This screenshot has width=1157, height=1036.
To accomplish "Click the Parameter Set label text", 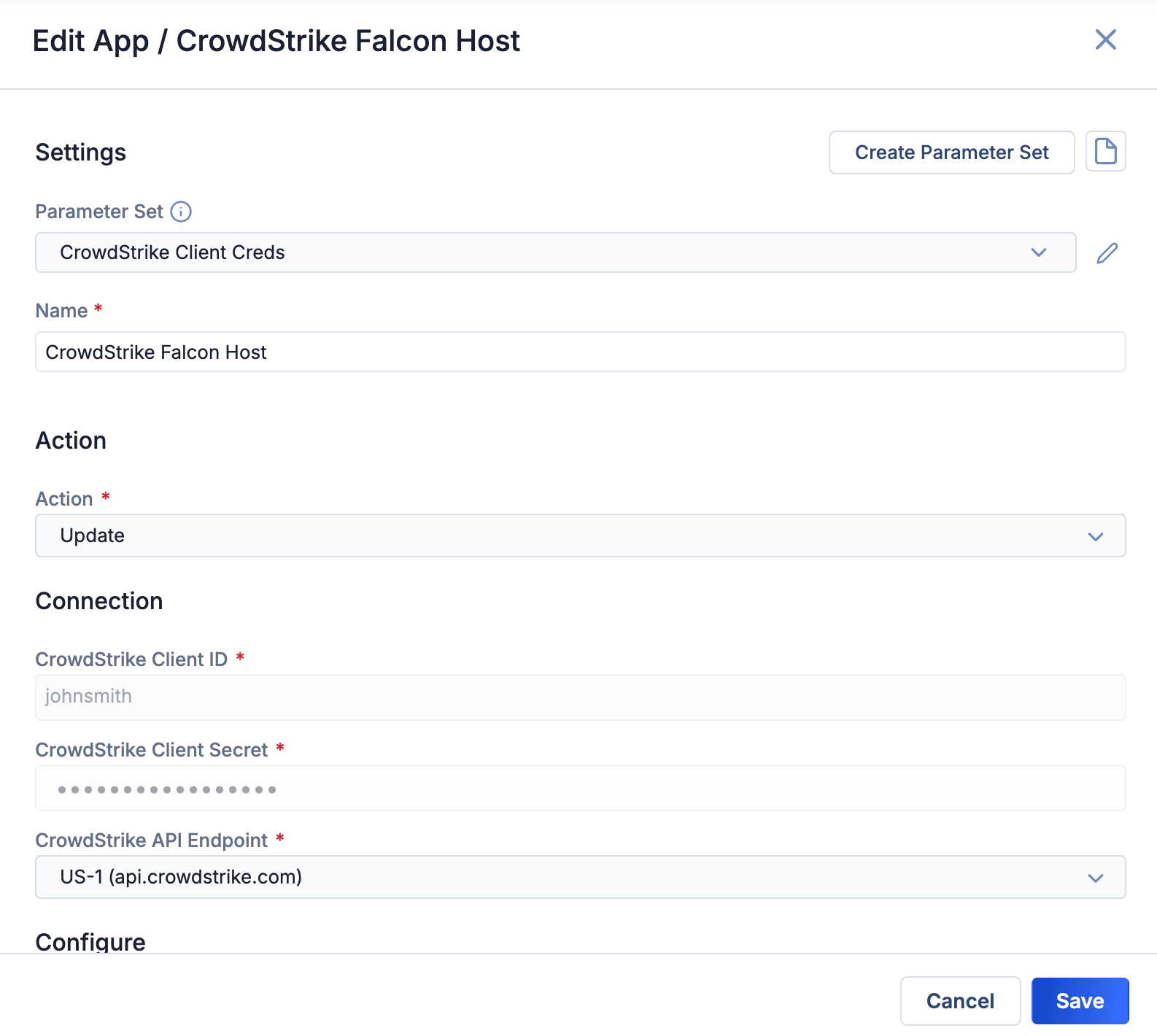I will pyautogui.click(x=99, y=212).
